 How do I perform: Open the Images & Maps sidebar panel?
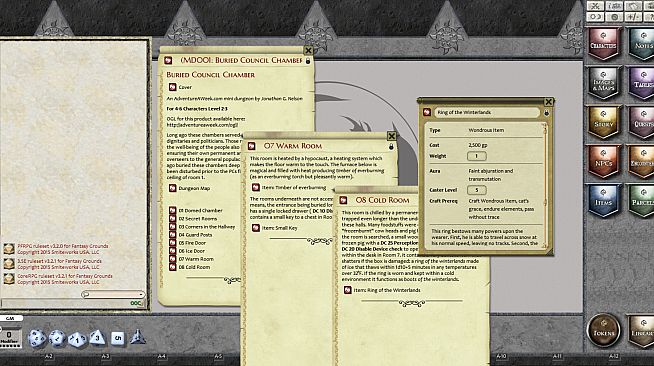point(603,83)
